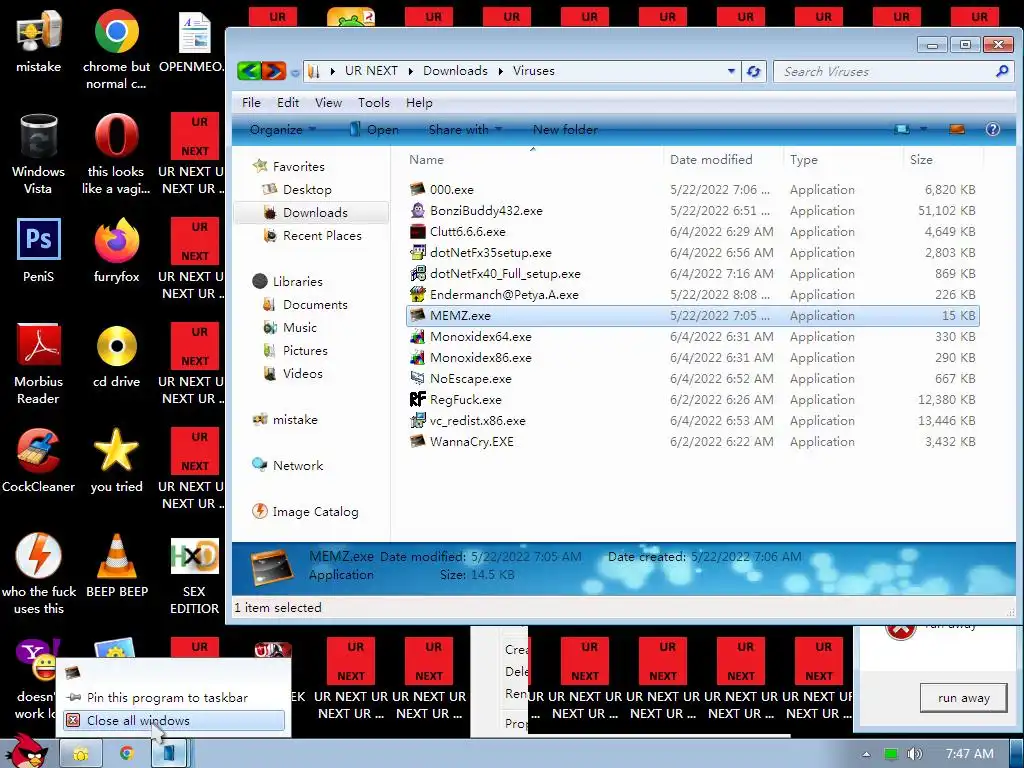Open the Edit menu
Viewport: 1024px width, 768px height.
click(x=287, y=103)
